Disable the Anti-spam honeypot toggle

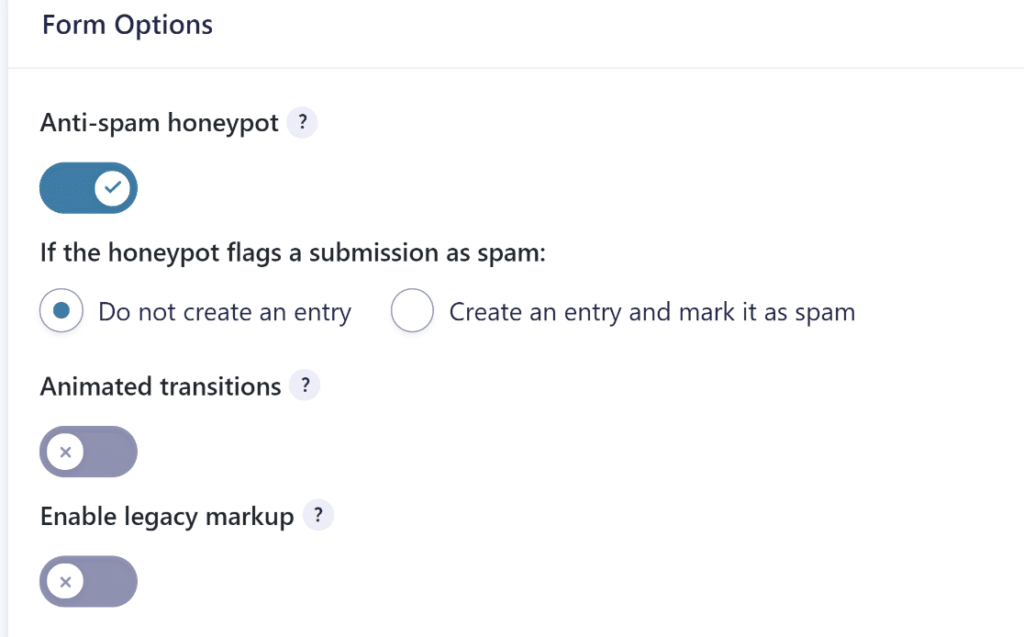pyautogui.click(x=88, y=188)
